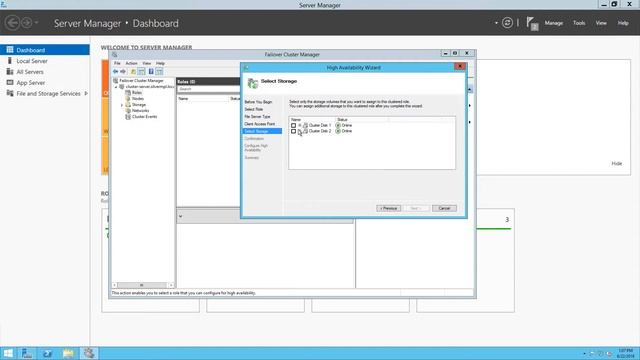Go to Before You Begin wizard step

(258, 102)
